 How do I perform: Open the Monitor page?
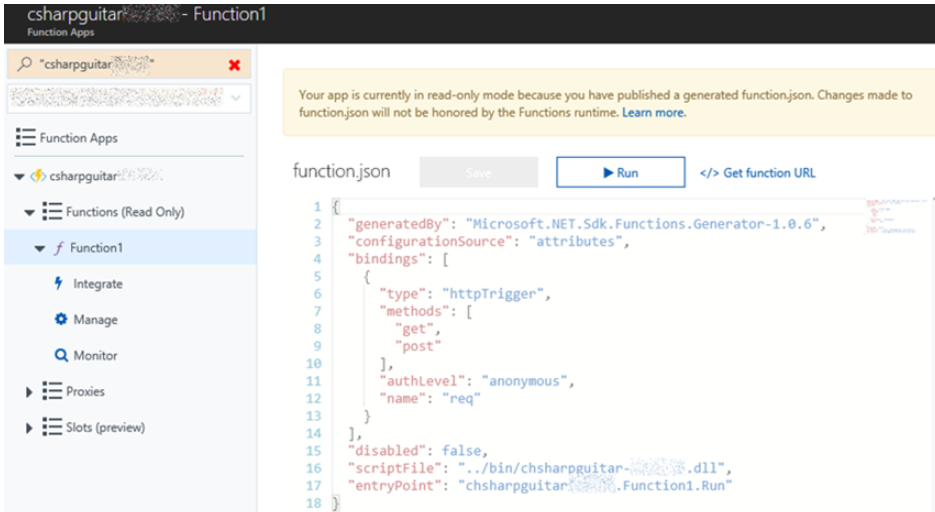(x=95, y=356)
